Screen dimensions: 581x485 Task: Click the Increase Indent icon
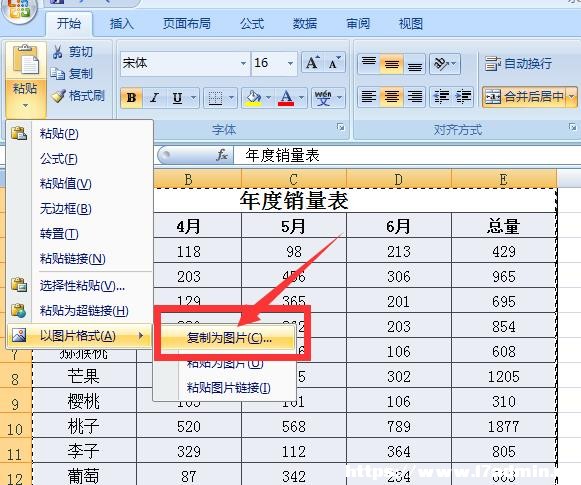[x=463, y=97]
